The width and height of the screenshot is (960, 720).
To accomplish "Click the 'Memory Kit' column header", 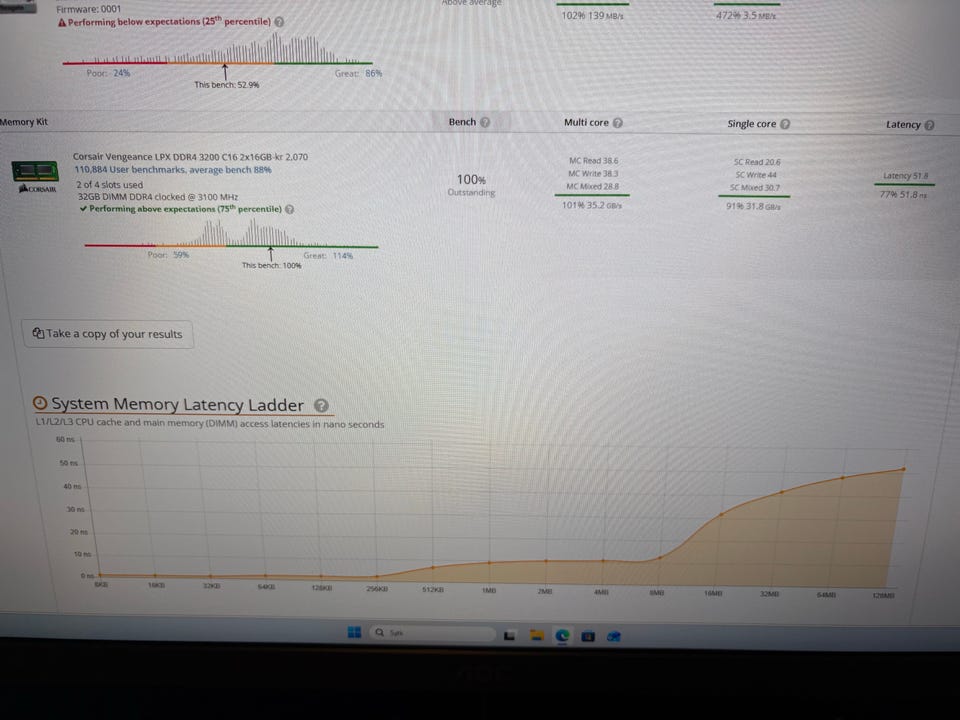I will click(24, 122).
